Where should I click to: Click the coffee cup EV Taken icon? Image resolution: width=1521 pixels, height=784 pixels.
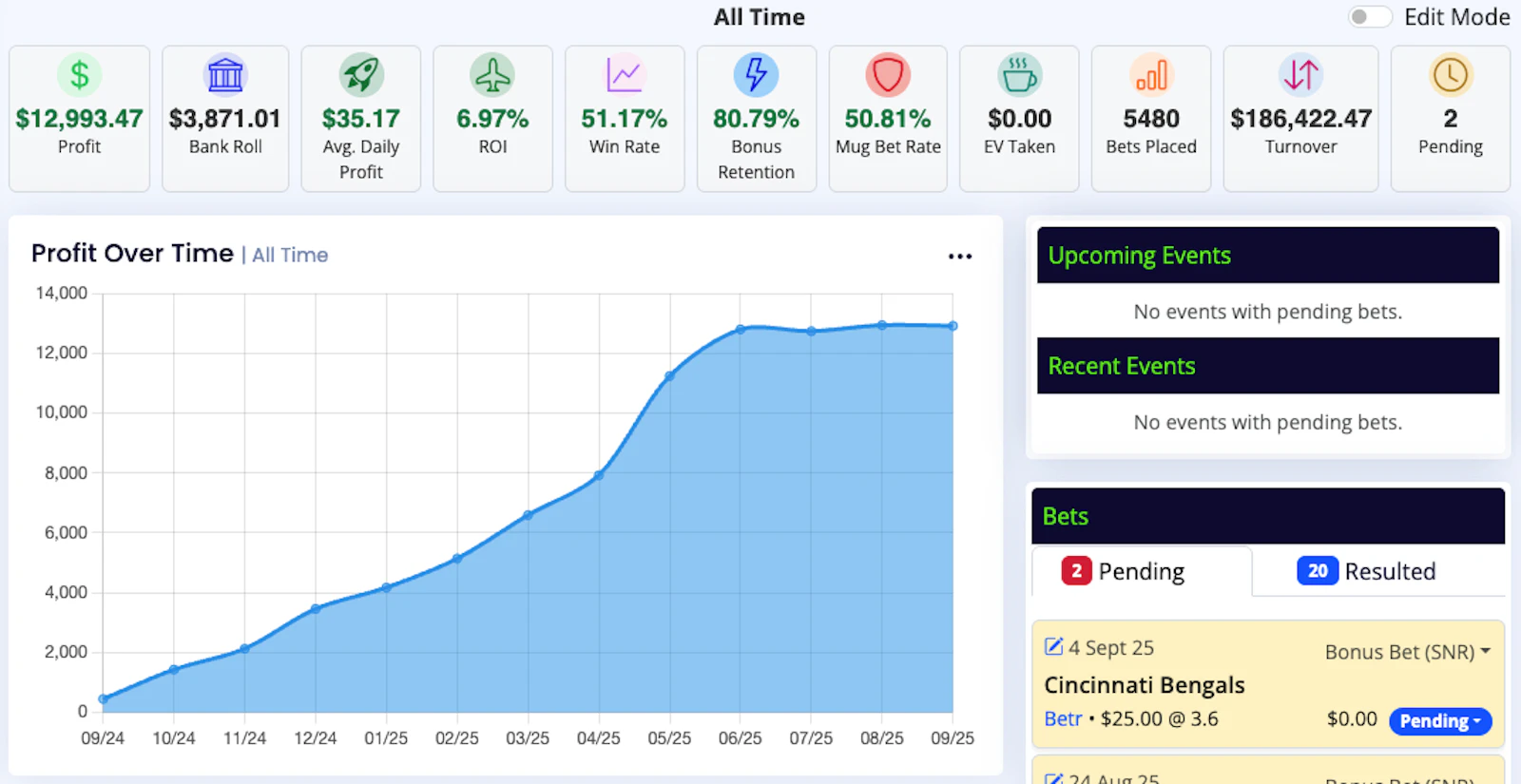pyautogui.click(x=1019, y=75)
